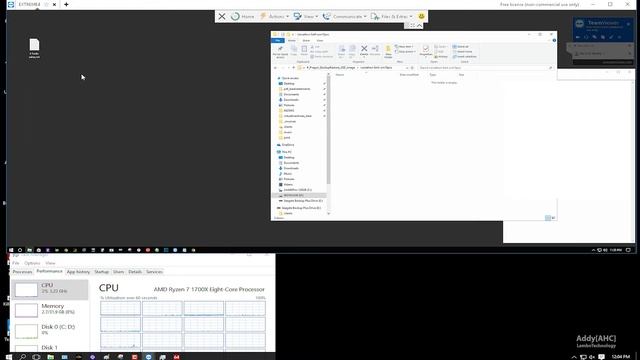The image size is (640, 360).
Task: Expand the Files & Extras menu
Action: (x=391, y=16)
